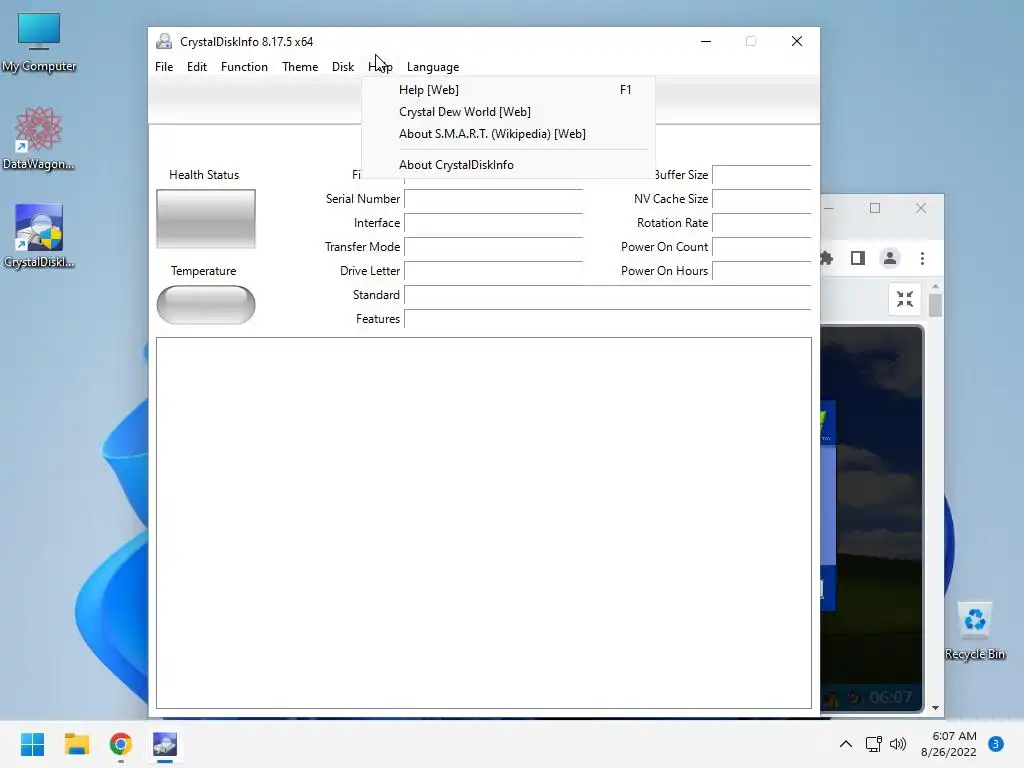Open the File menu
This screenshot has width=1024, height=768.
pyautogui.click(x=164, y=67)
